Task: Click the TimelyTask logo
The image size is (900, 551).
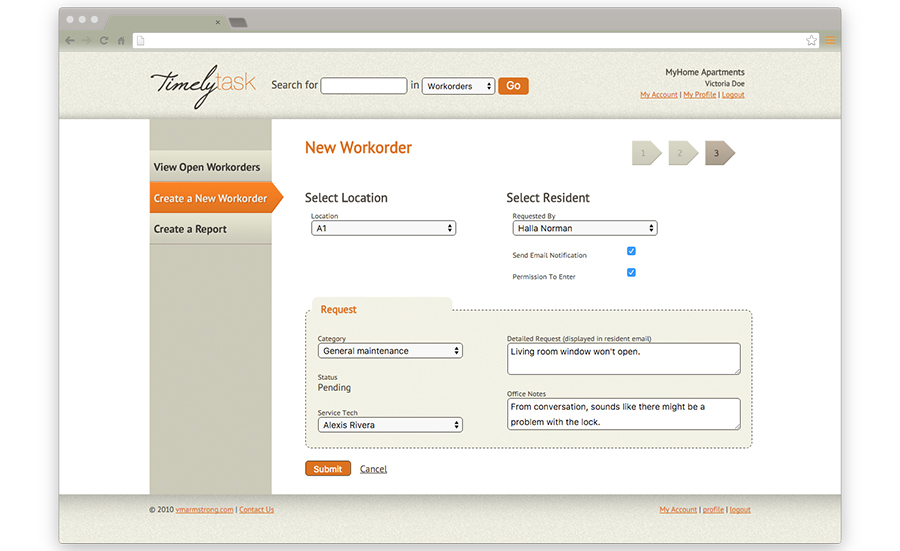Action: pos(201,86)
